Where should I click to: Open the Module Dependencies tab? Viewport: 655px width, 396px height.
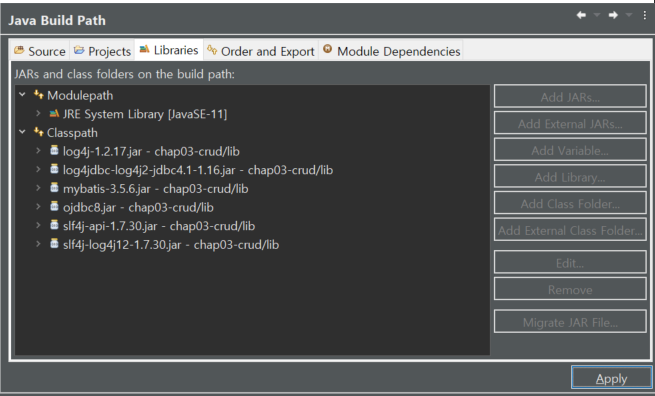(x=391, y=51)
